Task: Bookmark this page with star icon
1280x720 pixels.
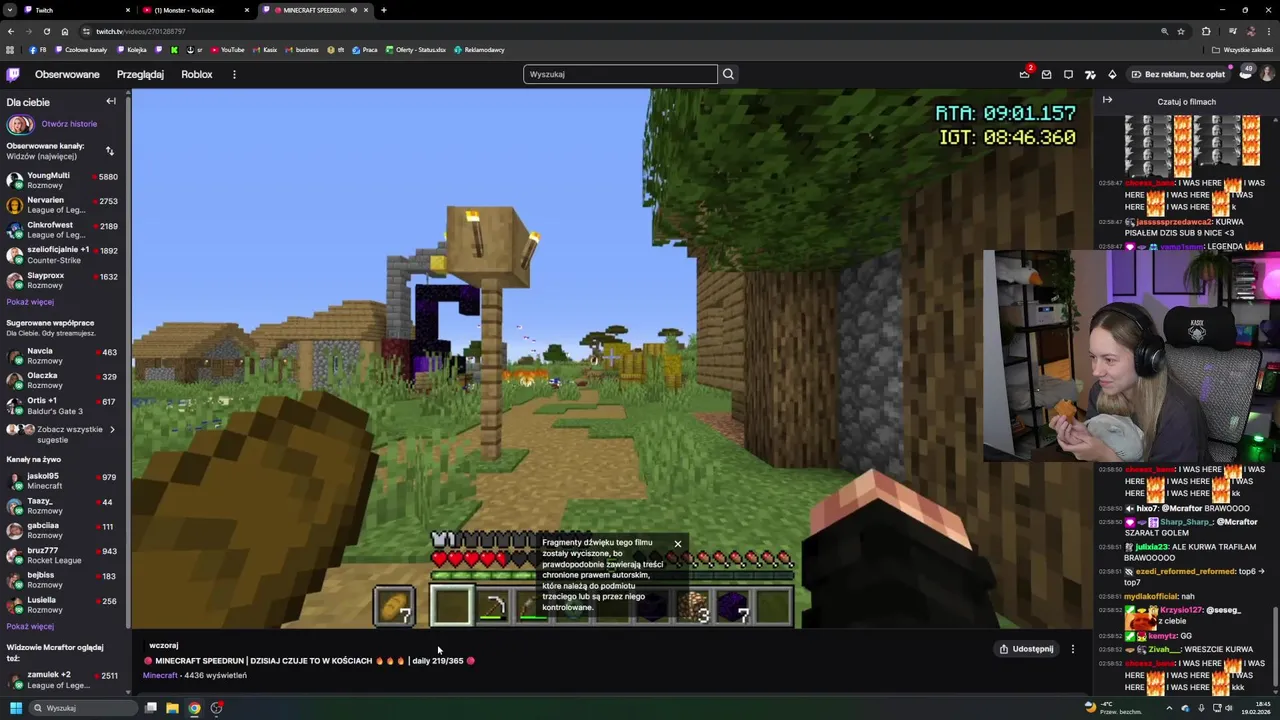Action: pos(1181,31)
